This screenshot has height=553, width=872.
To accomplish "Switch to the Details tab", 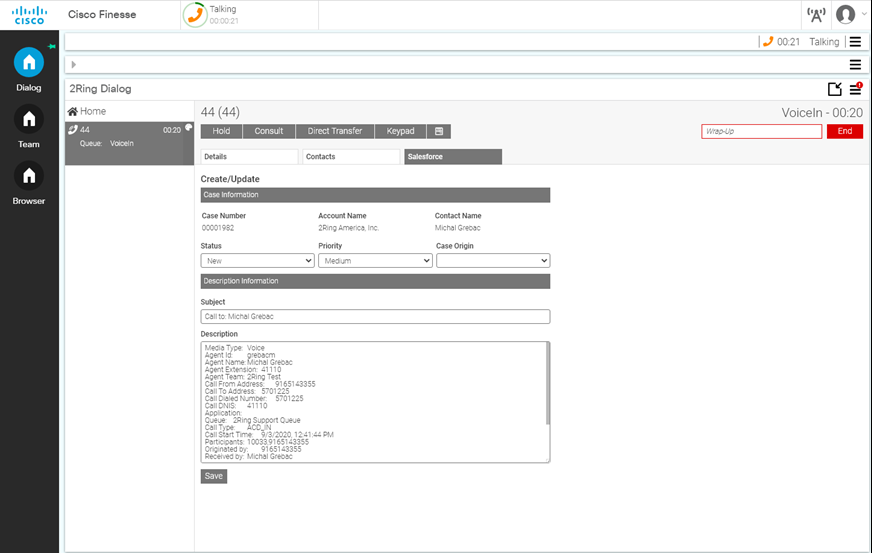I will click(x=249, y=157).
